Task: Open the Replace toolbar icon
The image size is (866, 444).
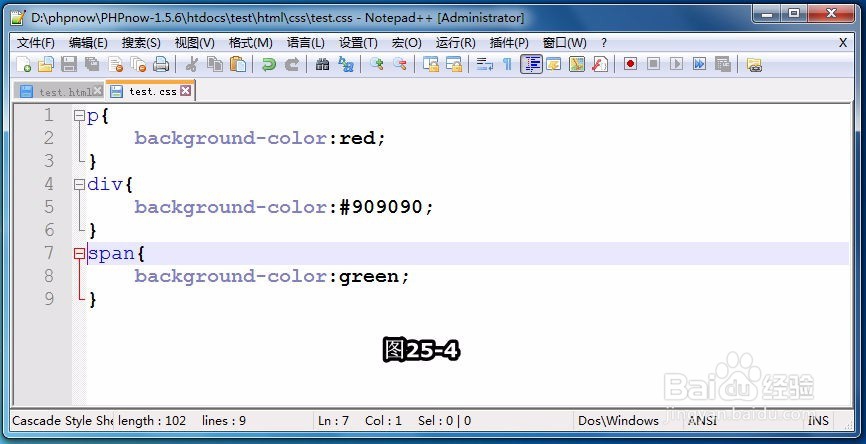Action: tap(346, 65)
